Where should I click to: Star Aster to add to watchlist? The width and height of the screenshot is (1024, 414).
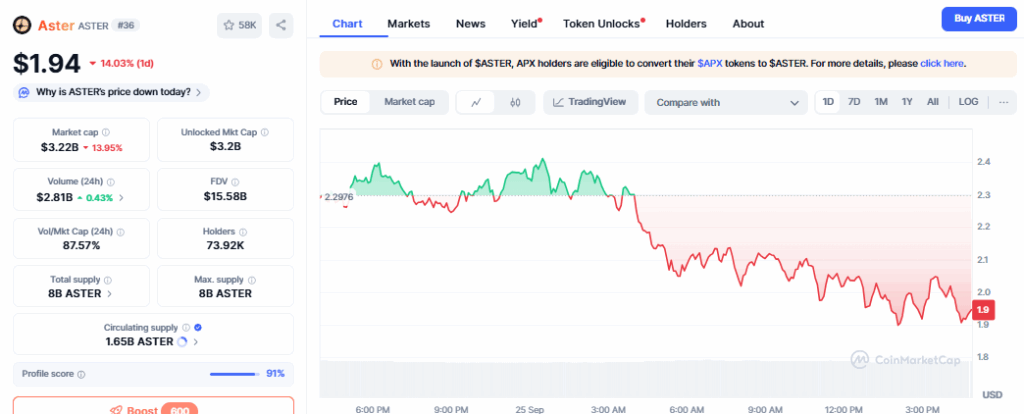coord(239,25)
